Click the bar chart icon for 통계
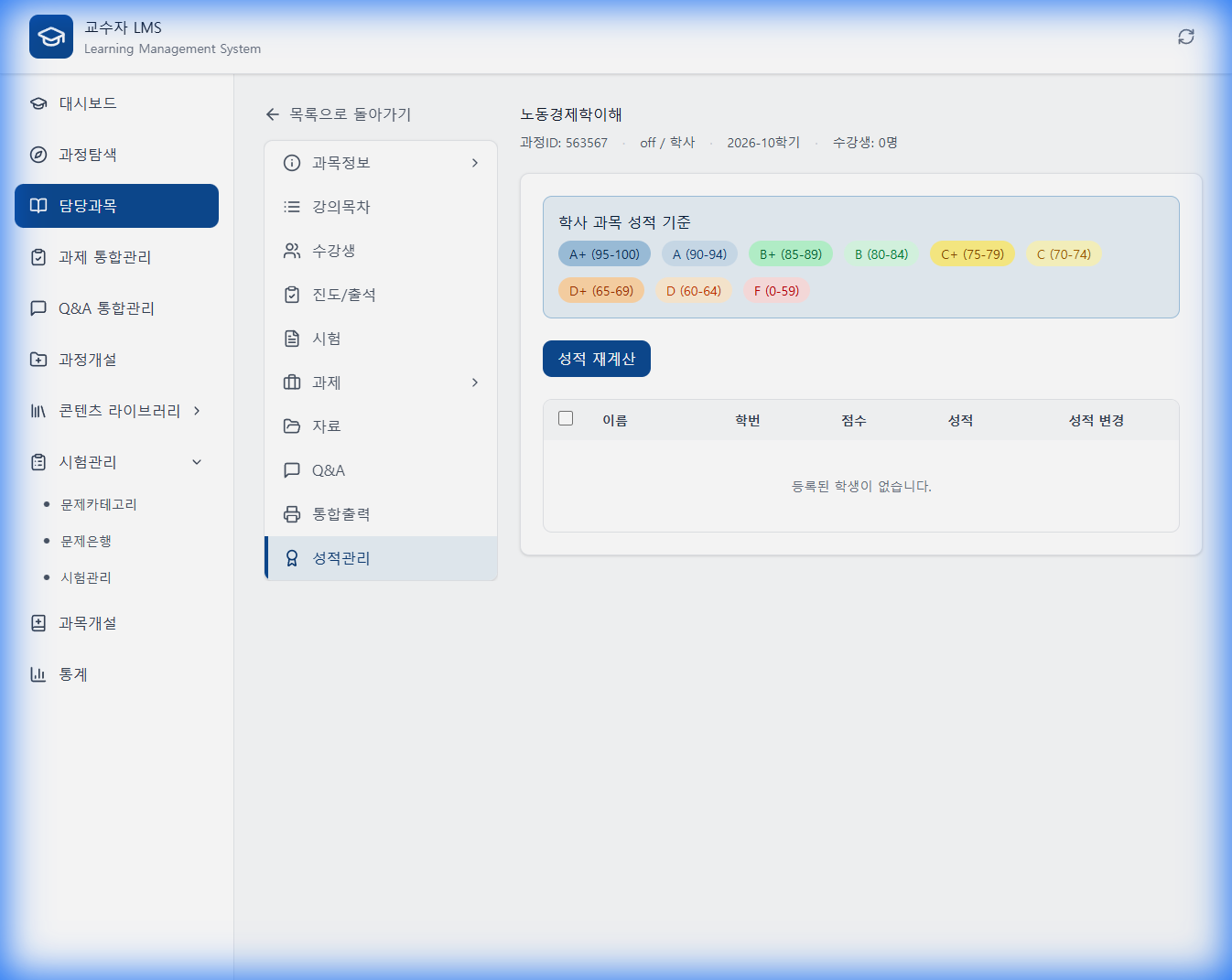Viewport: 1232px width, 980px height. [38, 674]
